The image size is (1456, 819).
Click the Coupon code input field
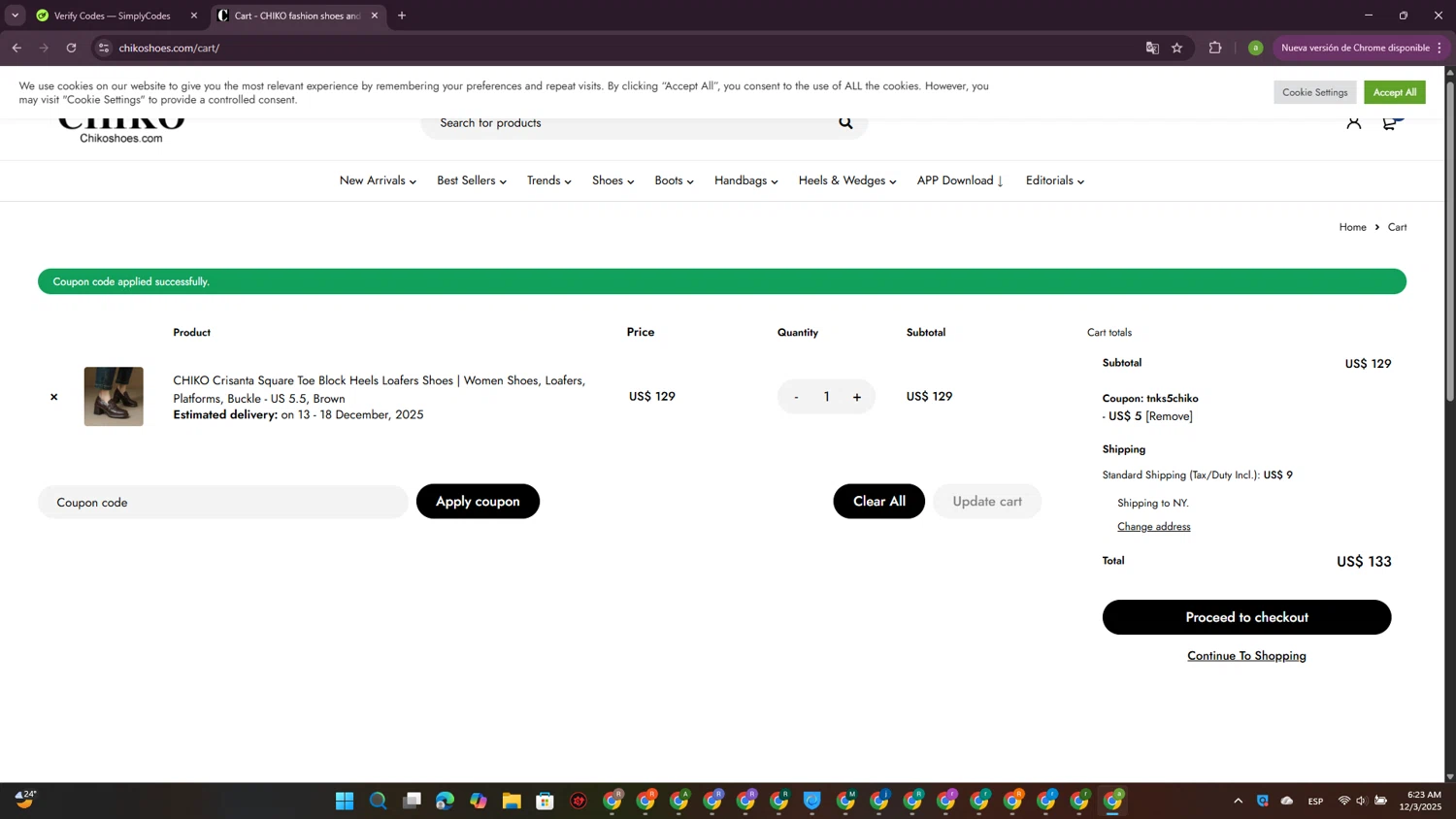coord(223,502)
